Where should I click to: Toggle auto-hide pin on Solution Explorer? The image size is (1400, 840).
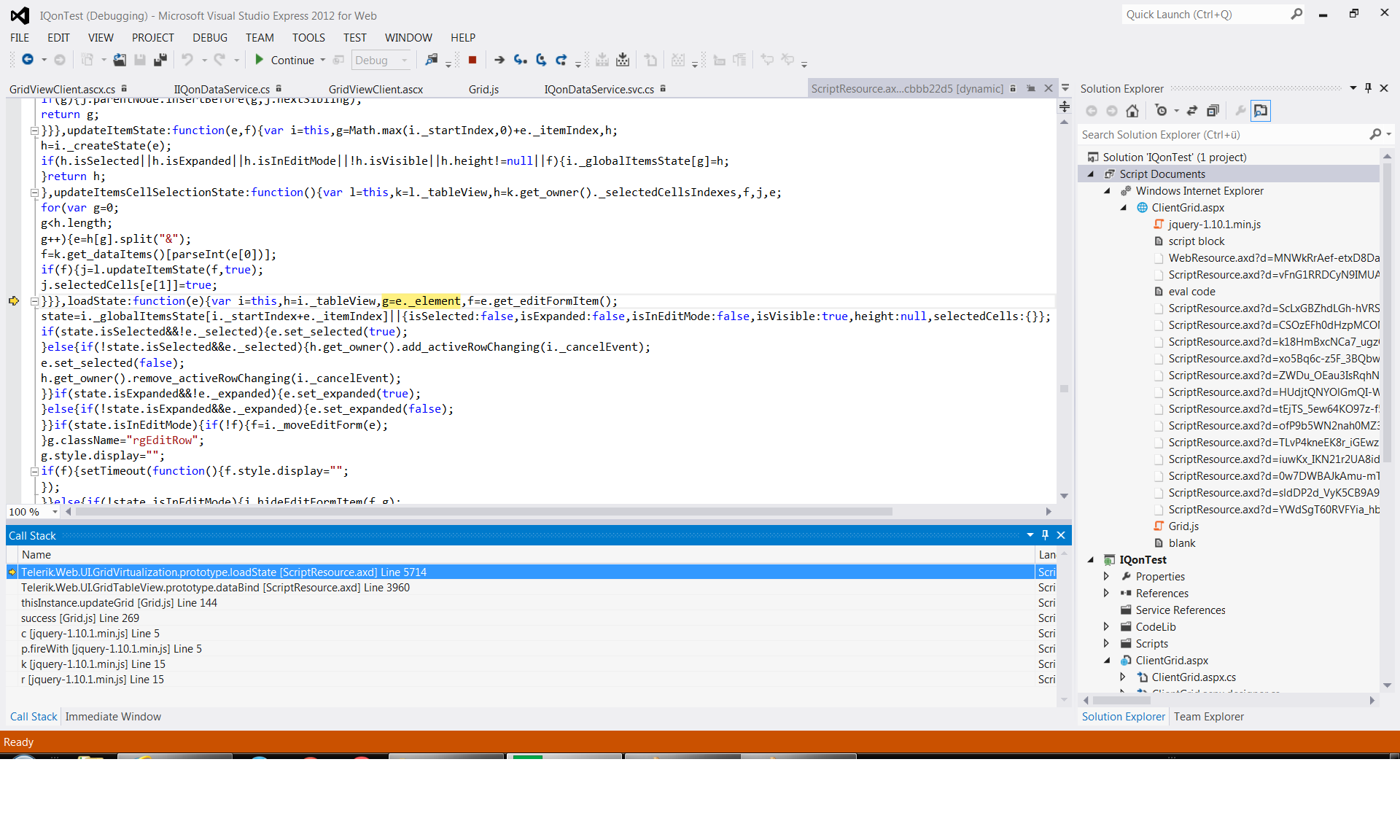click(x=1368, y=88)
